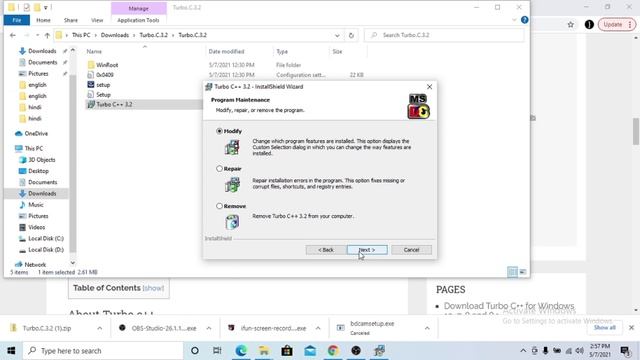Switch to large icons view

coord(522,272)
